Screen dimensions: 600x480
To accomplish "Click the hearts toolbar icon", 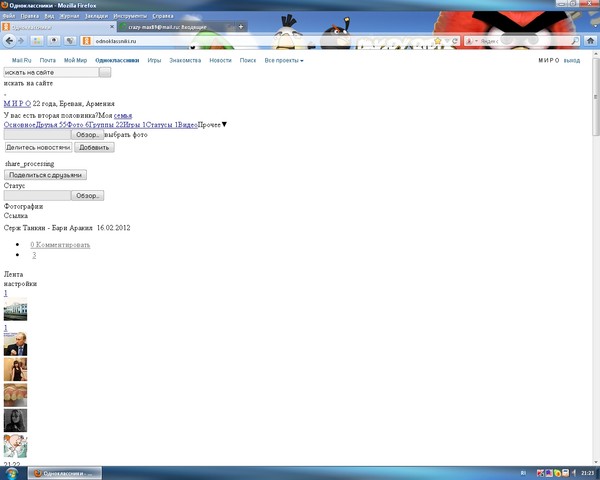I will tap(70, 41).
